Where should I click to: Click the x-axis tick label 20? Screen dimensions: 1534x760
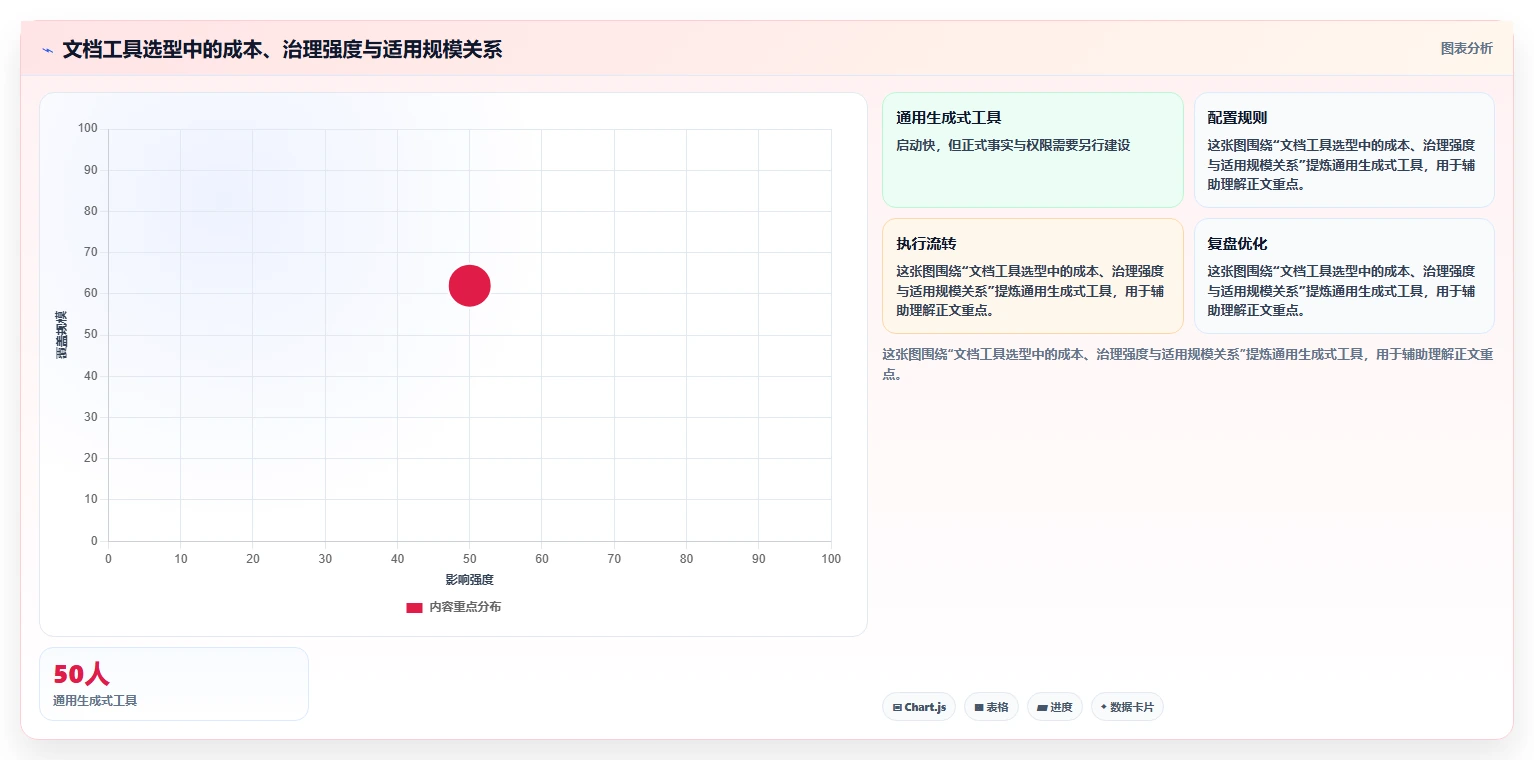tap(253, 559)
